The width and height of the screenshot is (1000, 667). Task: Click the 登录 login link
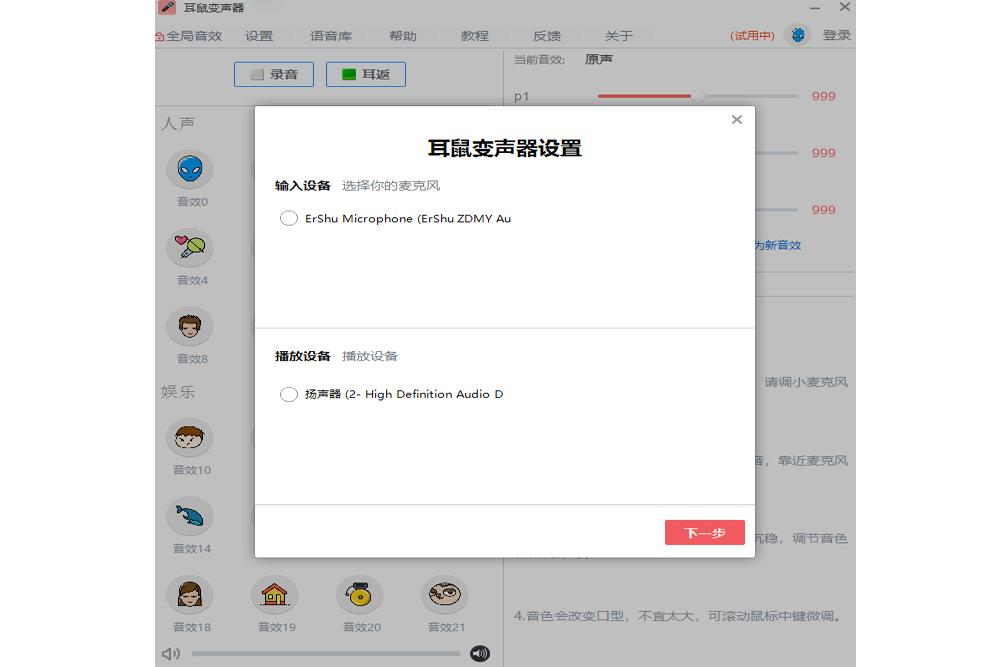click(x=837, y=35)
